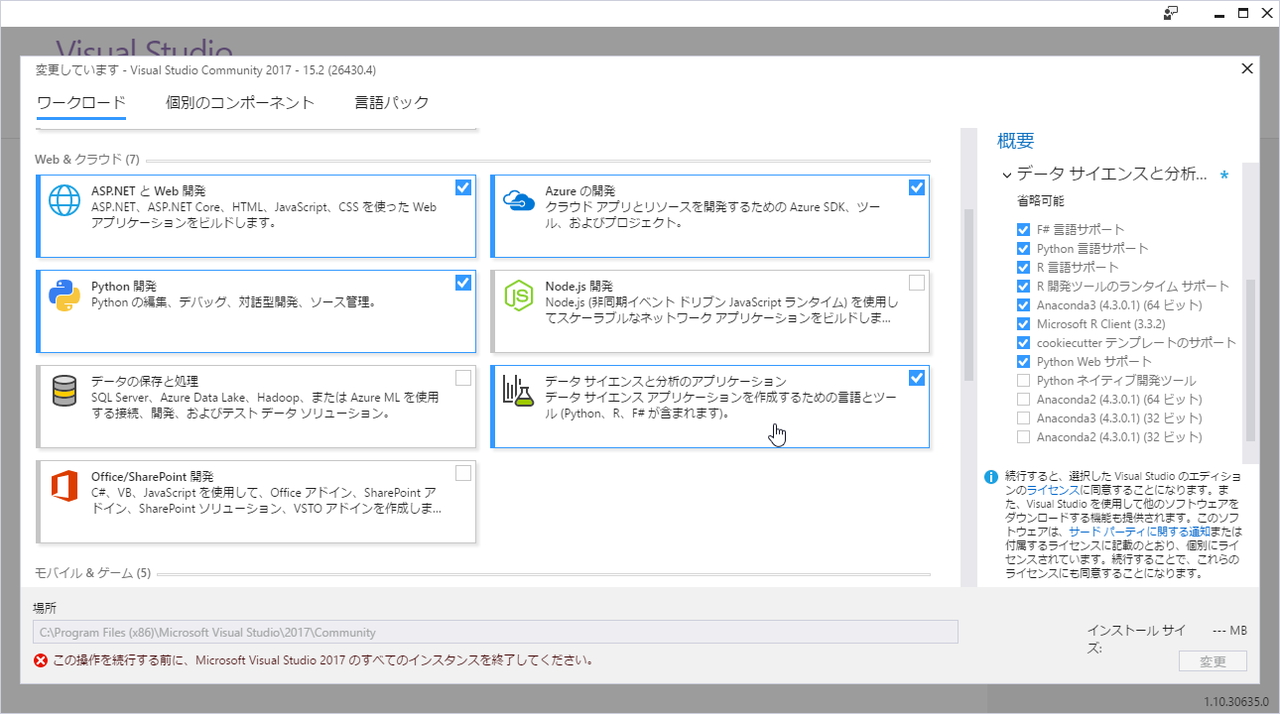Open the 言語パック tab
Screen dimensions: 1280x714
(392, 102)
